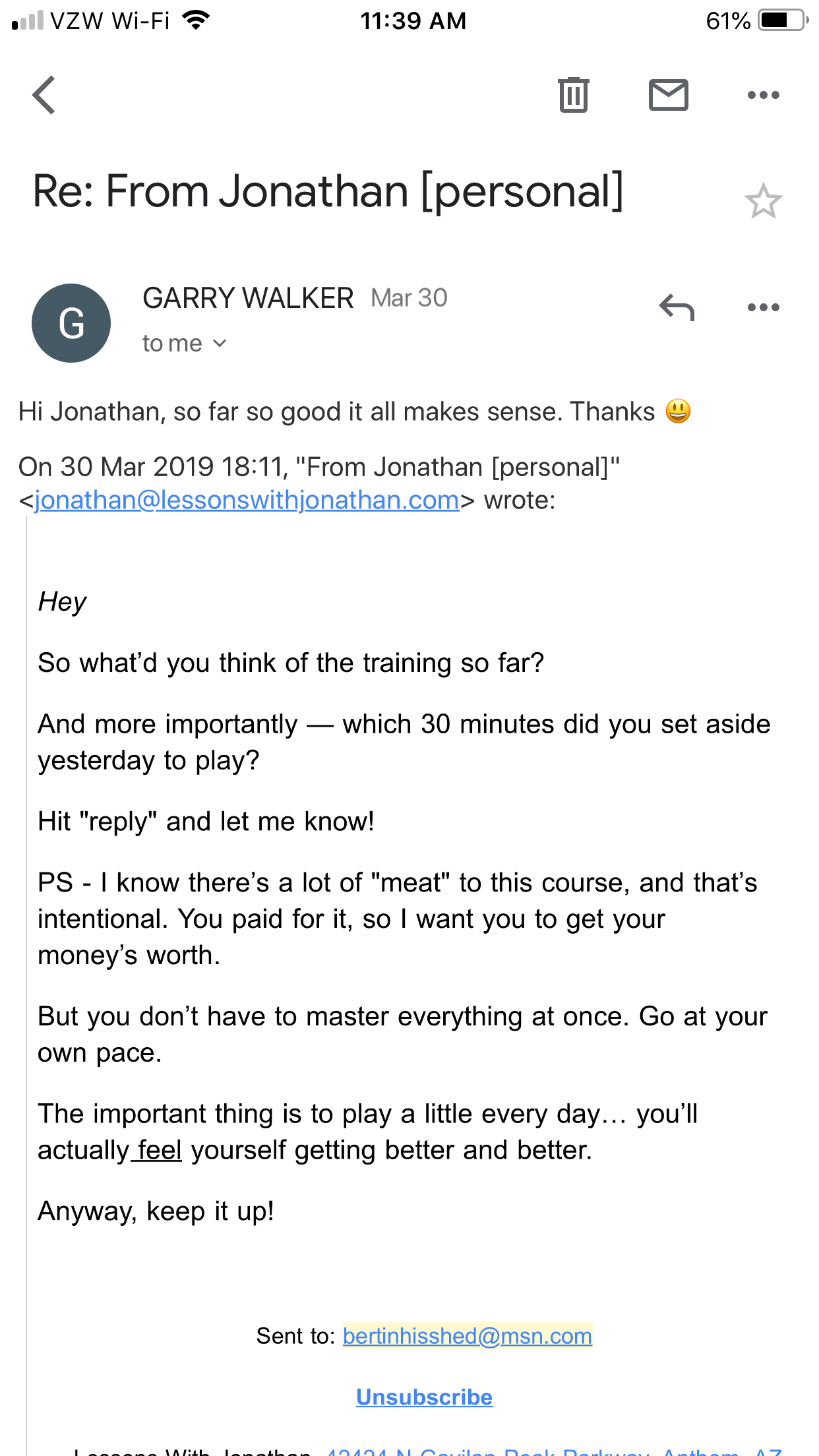Tap the Mar 30 date label
The width and height of the screenshot is (819, 1456).
tap(409, 298)
